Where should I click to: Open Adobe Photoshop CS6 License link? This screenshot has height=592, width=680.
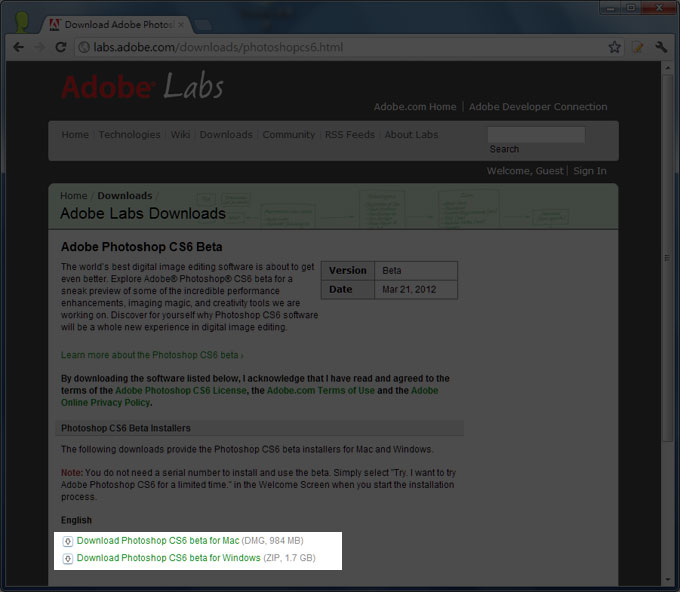click(181, 390)
